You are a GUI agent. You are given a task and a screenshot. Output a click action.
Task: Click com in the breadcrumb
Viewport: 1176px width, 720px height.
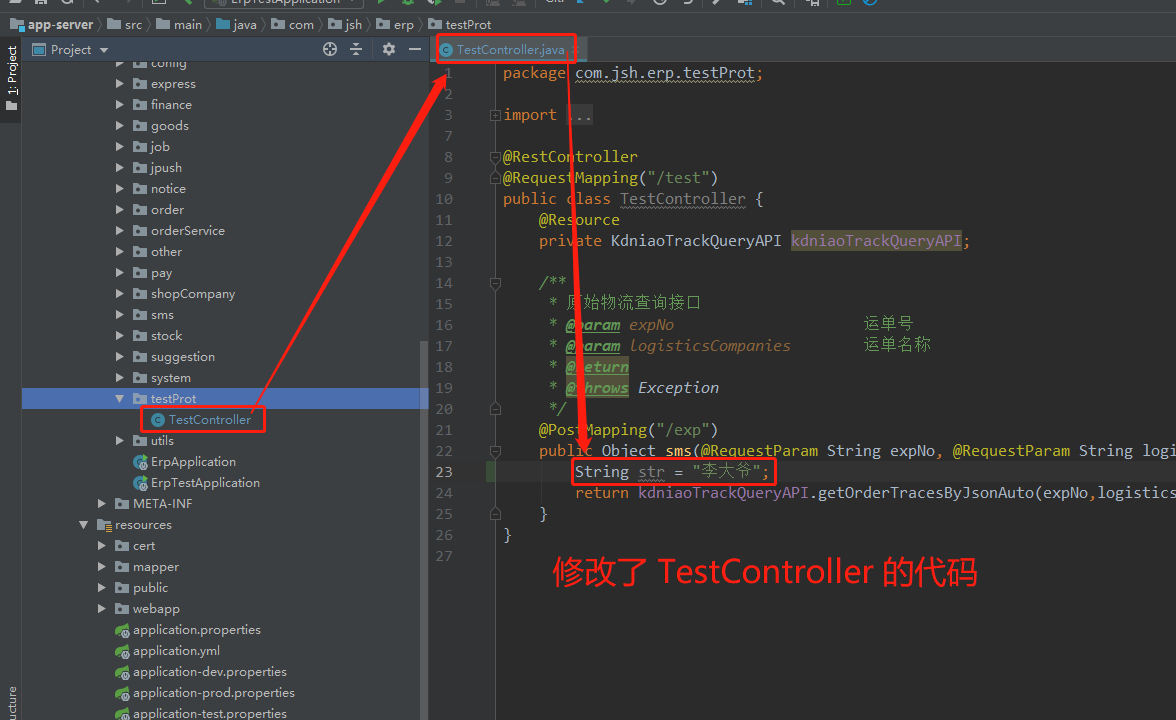tap(301, 25)
